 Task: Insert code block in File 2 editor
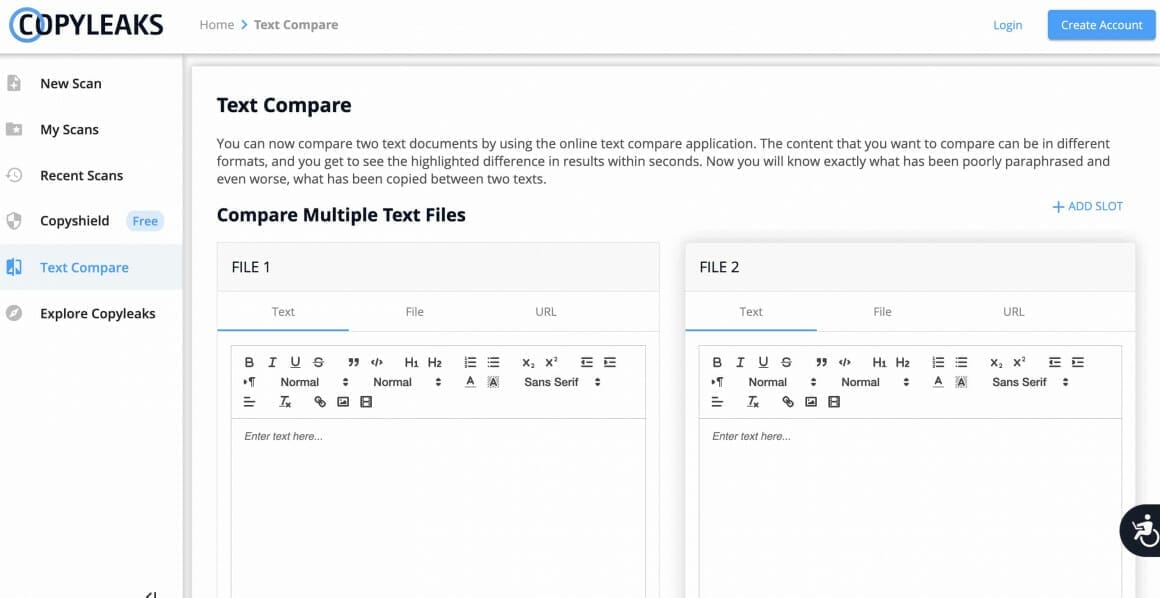[x=844, y=362]
